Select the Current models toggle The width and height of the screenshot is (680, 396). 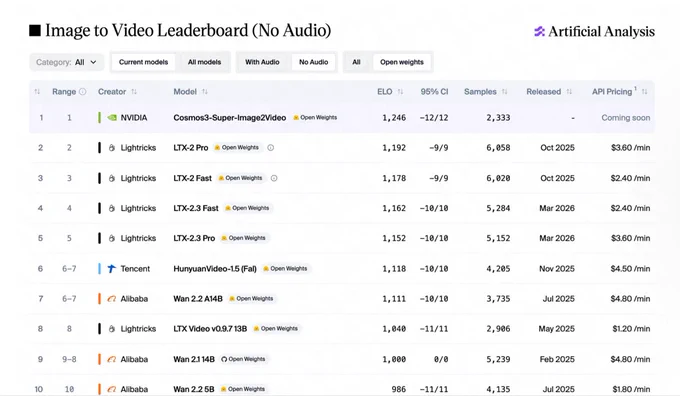pos(143,62)
